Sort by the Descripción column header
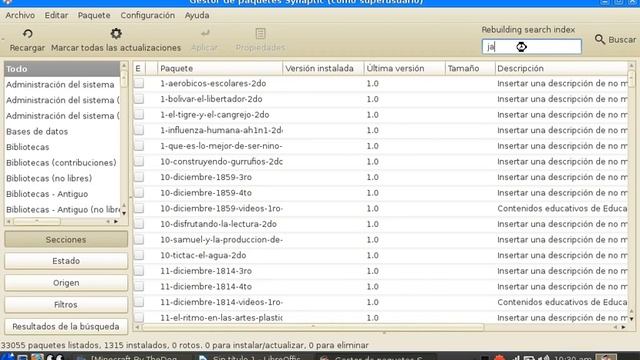This screenshot has width=640, height=360. pyautogui.click(x=561, y=69)
